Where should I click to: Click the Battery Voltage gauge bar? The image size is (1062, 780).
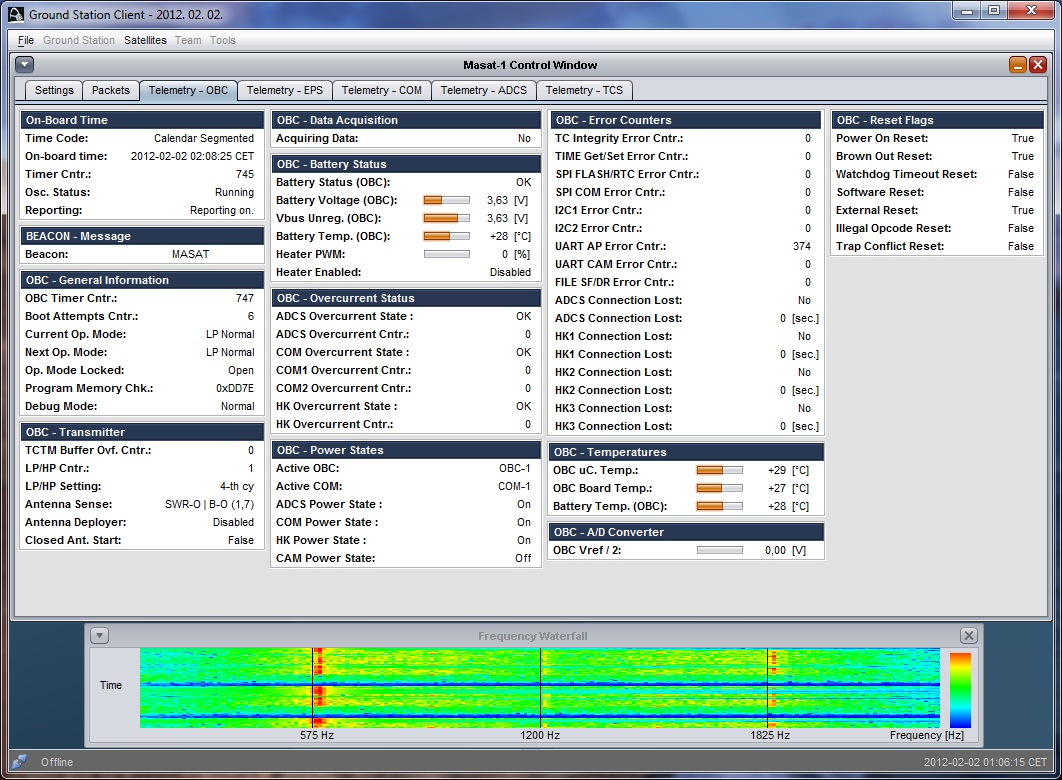[448, 199]
